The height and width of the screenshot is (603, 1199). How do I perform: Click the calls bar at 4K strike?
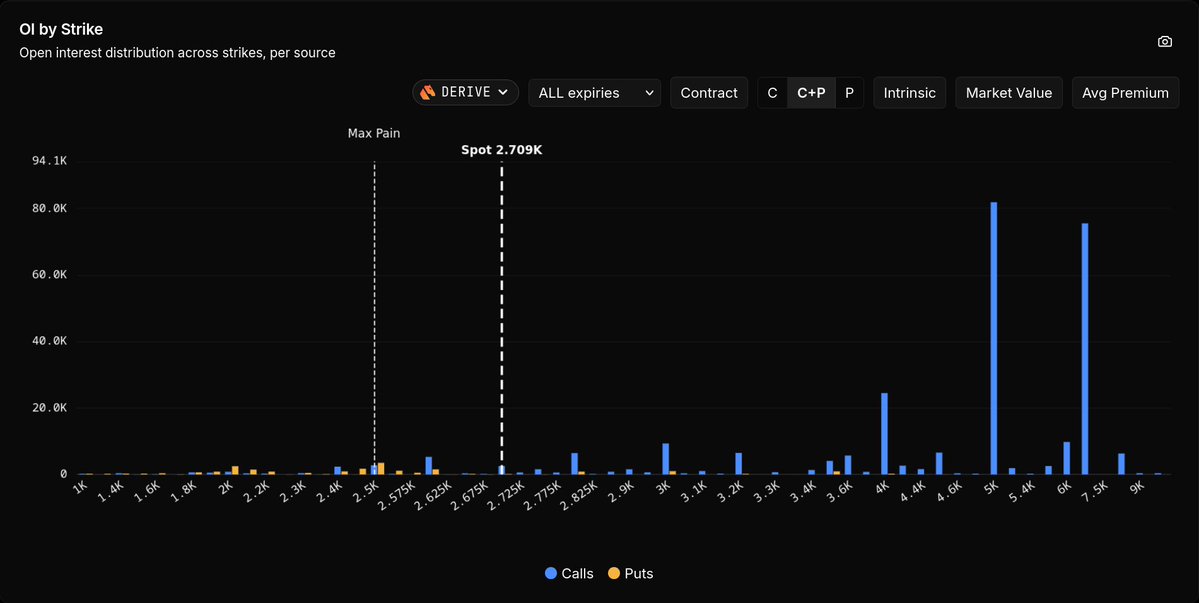coord(884,433)
